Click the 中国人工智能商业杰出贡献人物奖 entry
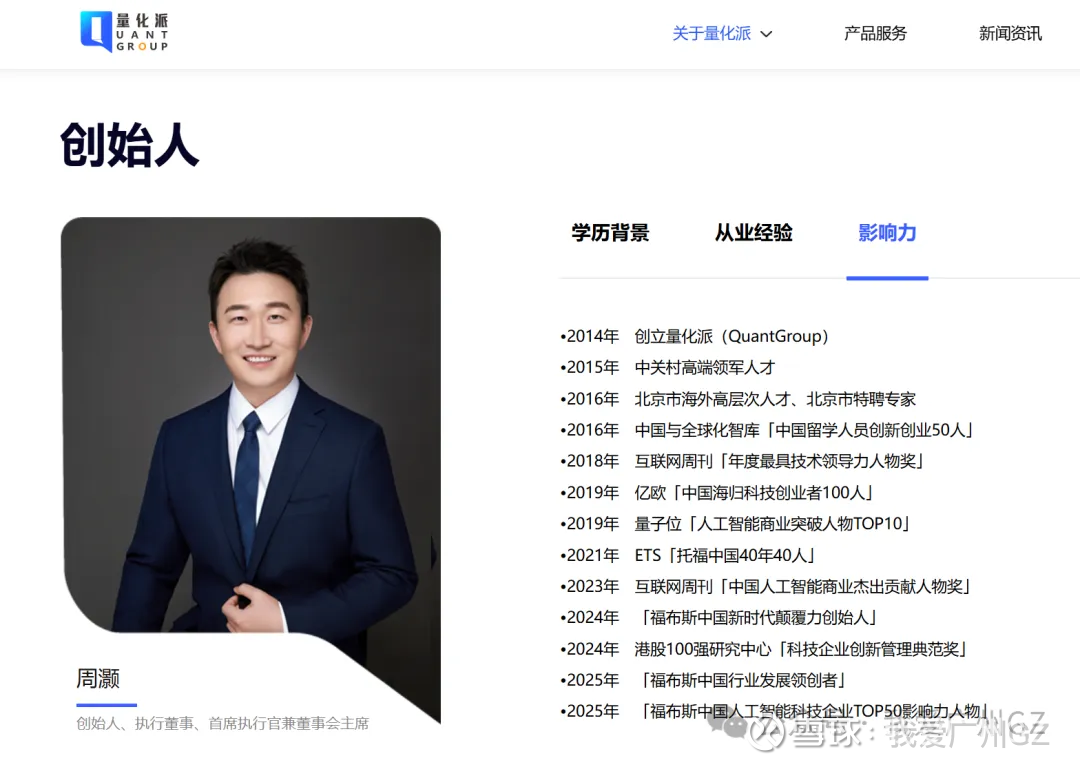The height and width of the screenshot is (767, 1080). (766, 586)
